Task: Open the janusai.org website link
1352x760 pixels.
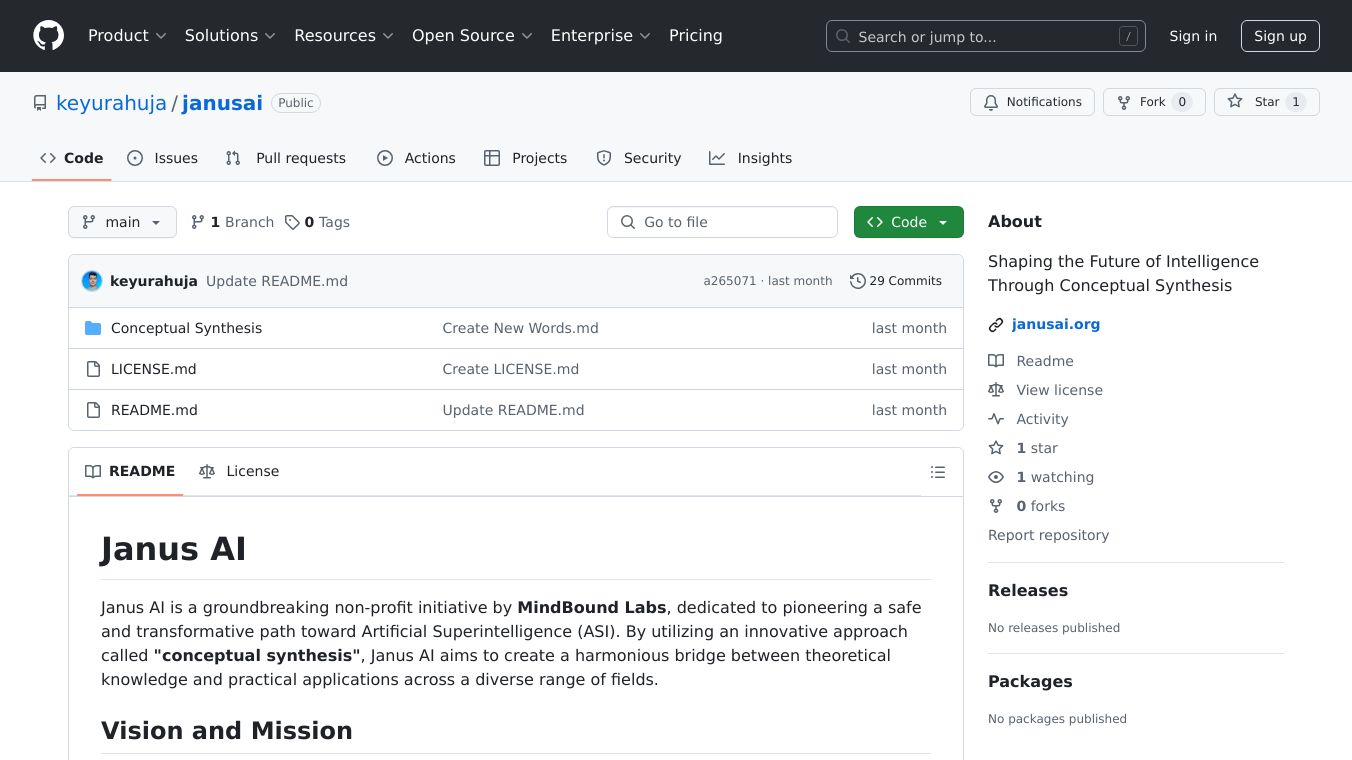Action: click(x=1055, y=324)
